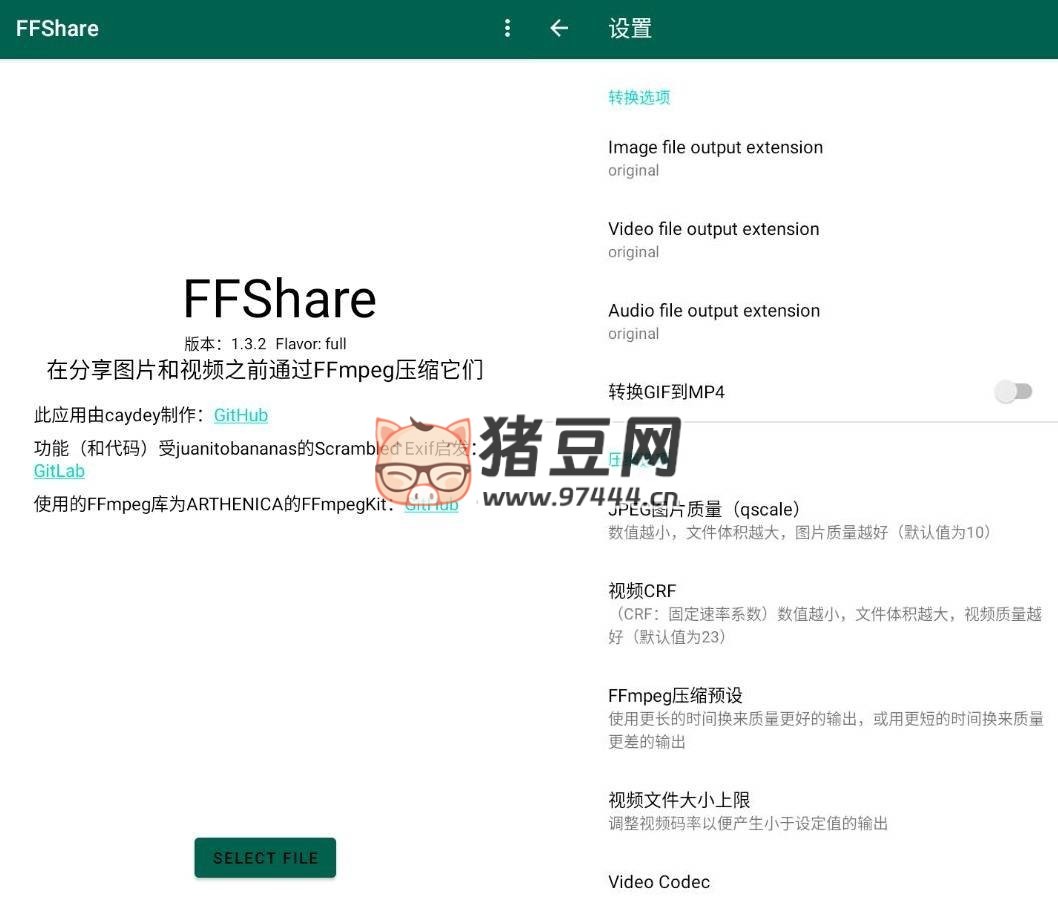Click the large FFShare app name heading
Viewport: 1058px width, 920px height.
tap(279, 299)
